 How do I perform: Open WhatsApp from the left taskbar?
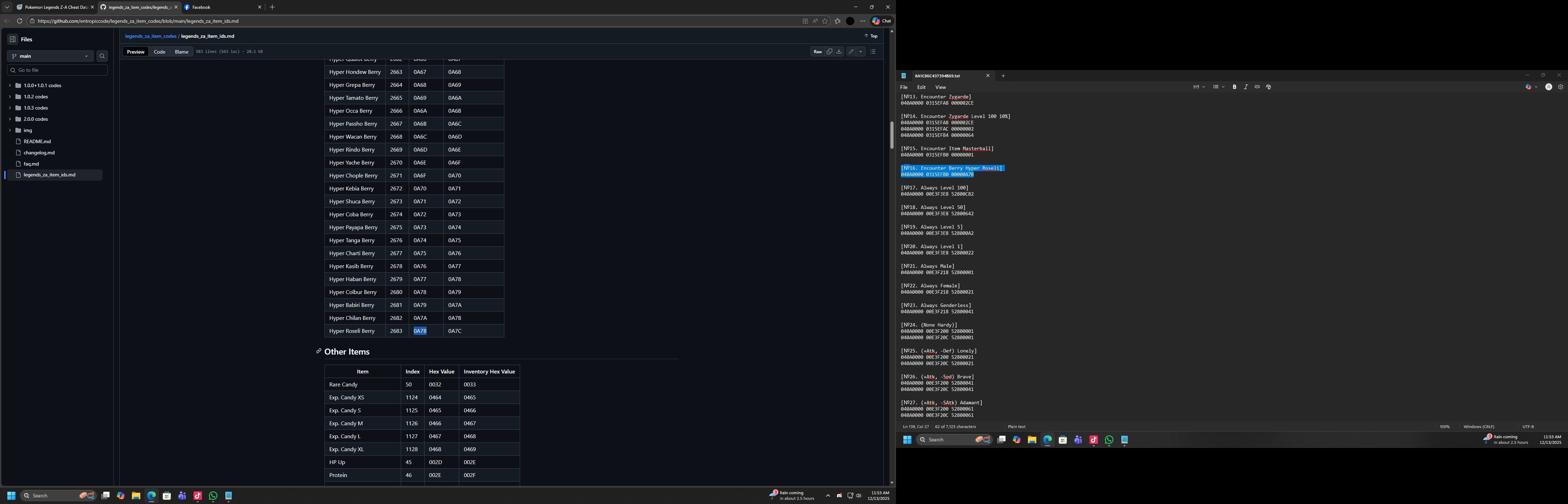tap(213, 496)
